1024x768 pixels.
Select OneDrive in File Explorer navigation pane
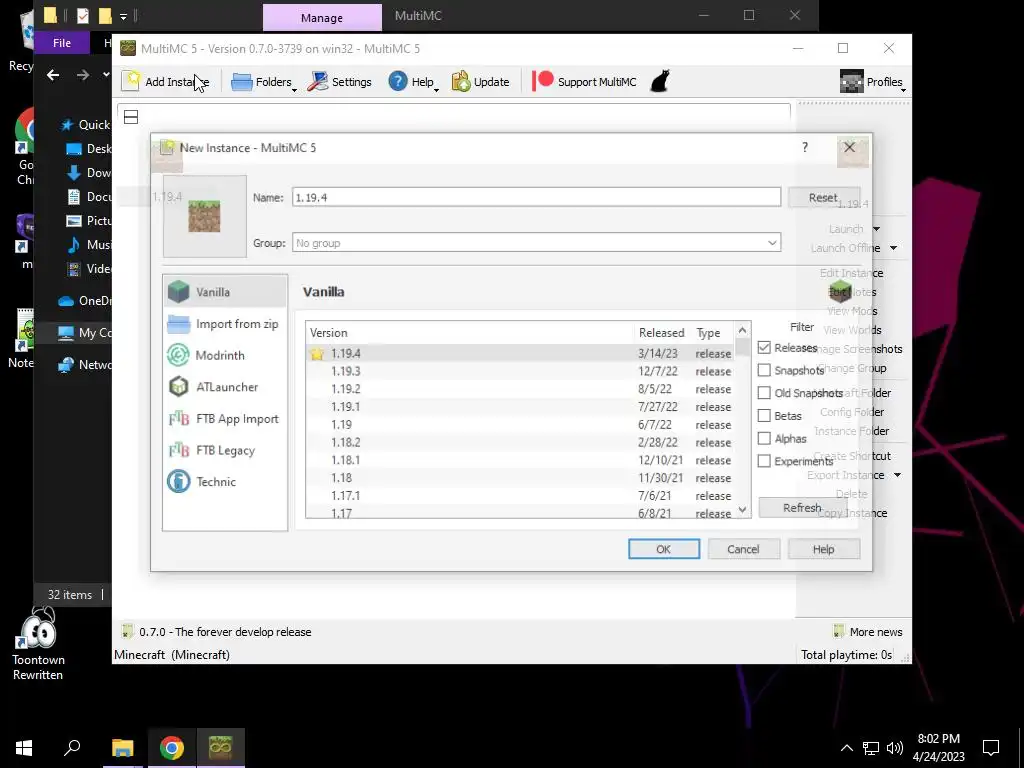pyautogui.click(x=85, y=300)
